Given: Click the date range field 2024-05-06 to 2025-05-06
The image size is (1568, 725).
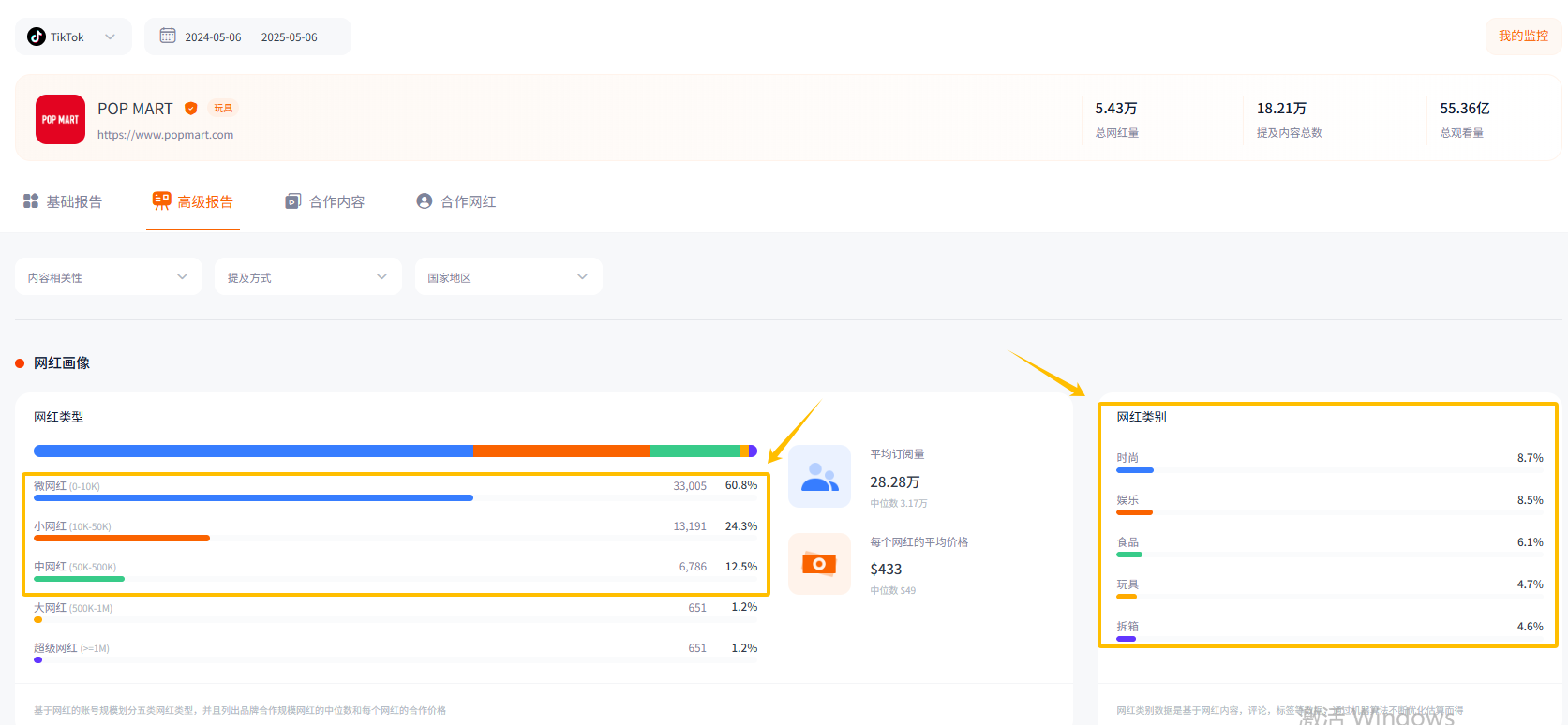Looking at the screenshot, I should click(x=250, y=37).
